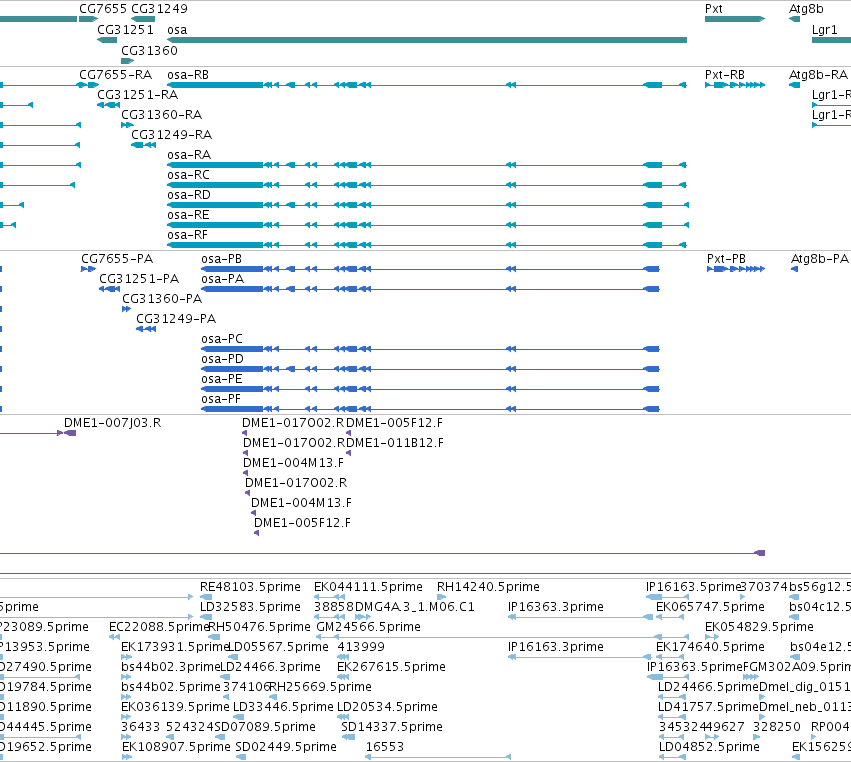The image size is (851, 762).
Task: Open EST IP16163.3prime label
Action: 556,647
